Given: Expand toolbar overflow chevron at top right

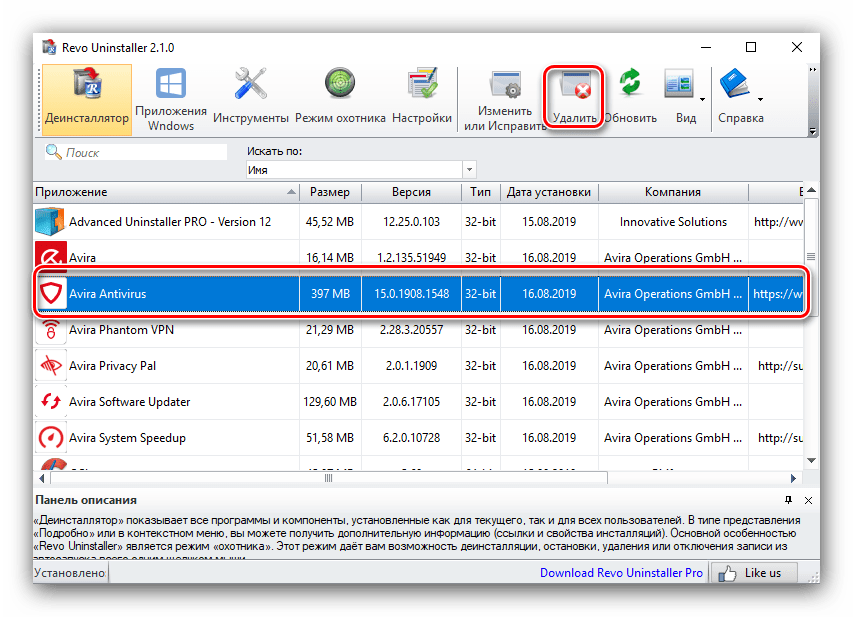Looking at the screenshot, I should [x=813, y=70].
